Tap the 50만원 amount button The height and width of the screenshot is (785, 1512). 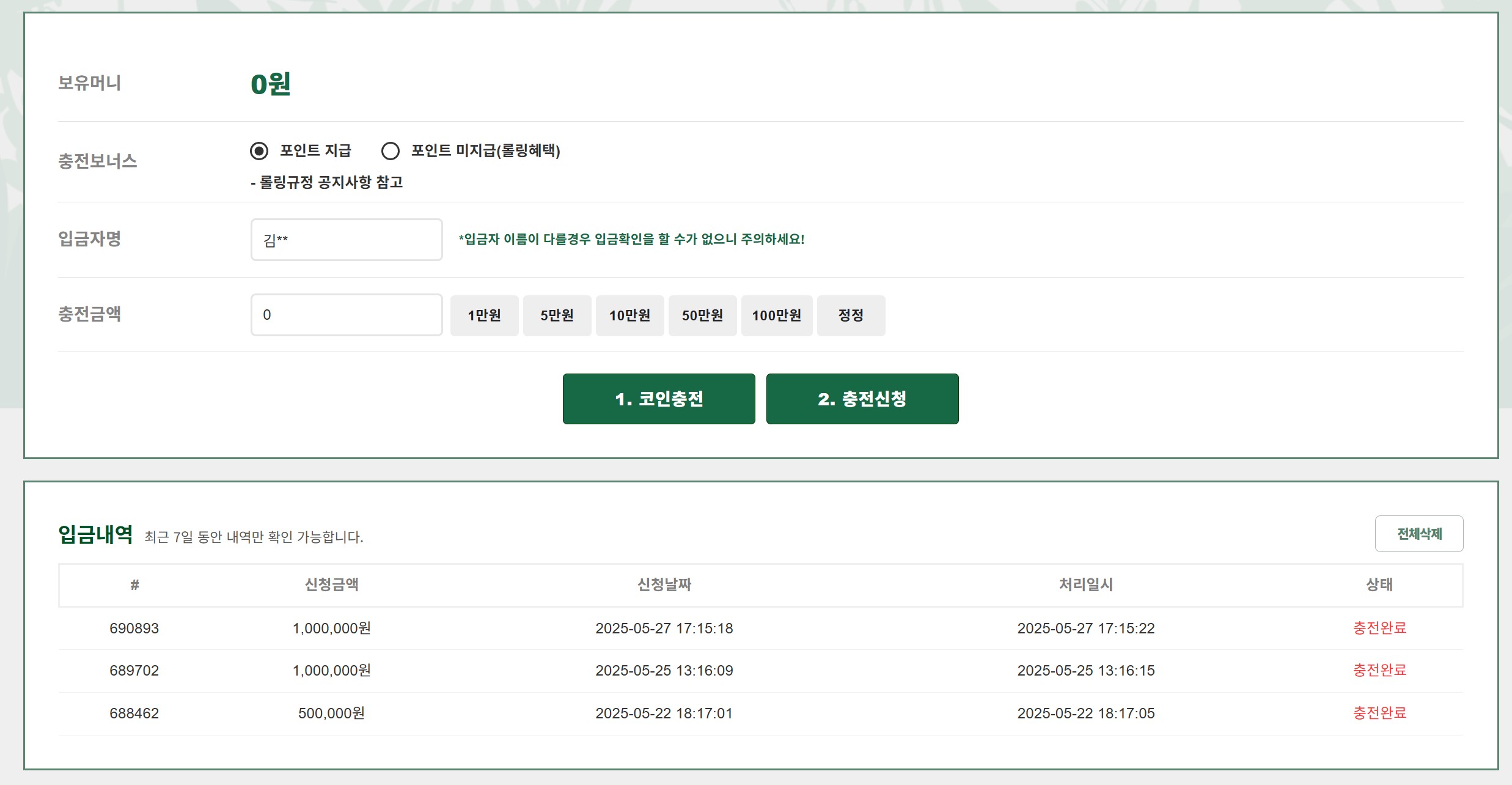click(x=702, y=315)
